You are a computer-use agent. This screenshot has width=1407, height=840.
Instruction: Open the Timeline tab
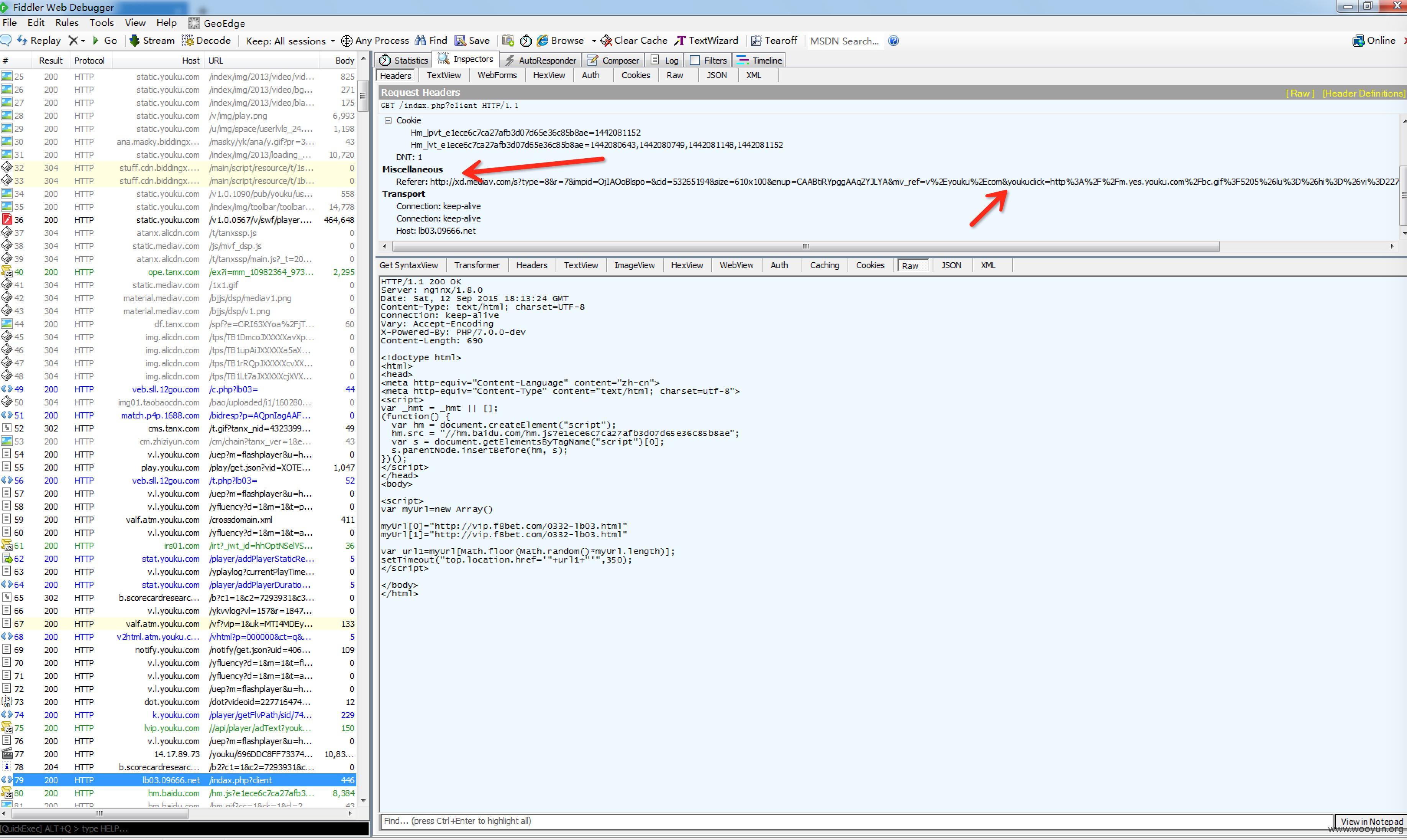click(759, 60)
